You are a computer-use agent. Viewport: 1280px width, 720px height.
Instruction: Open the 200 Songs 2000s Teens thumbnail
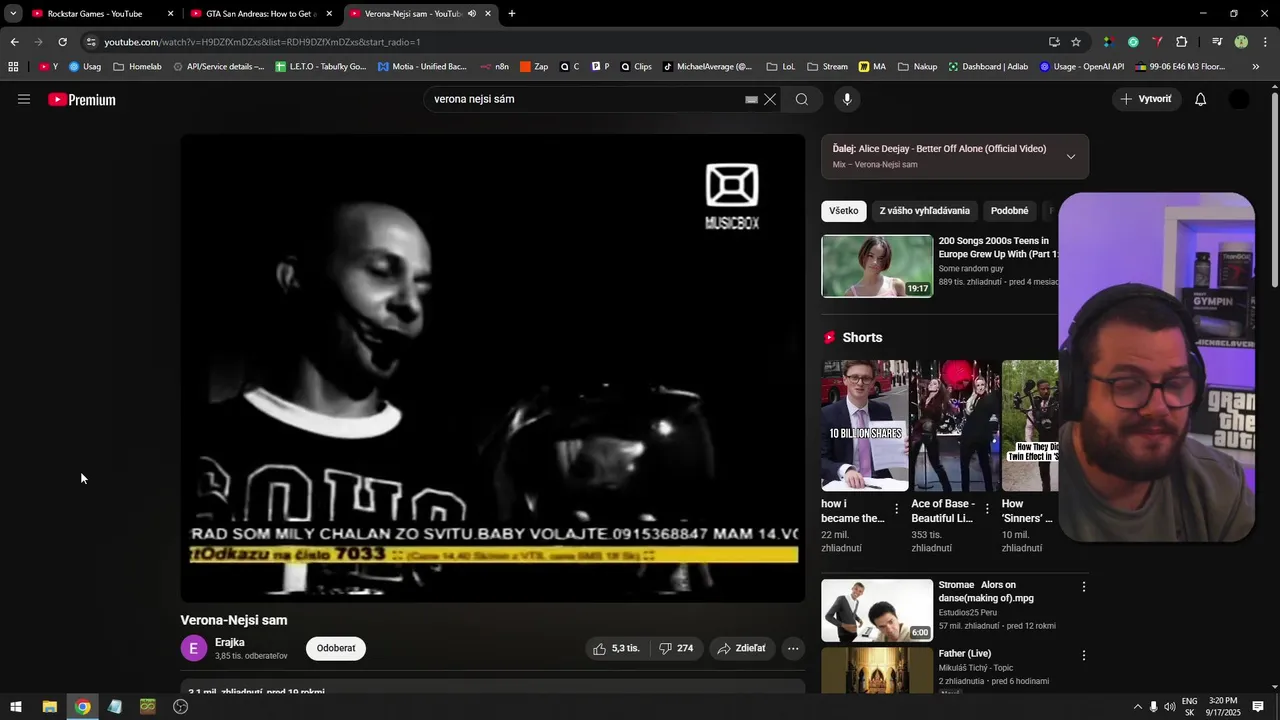[x=877, y=266]
